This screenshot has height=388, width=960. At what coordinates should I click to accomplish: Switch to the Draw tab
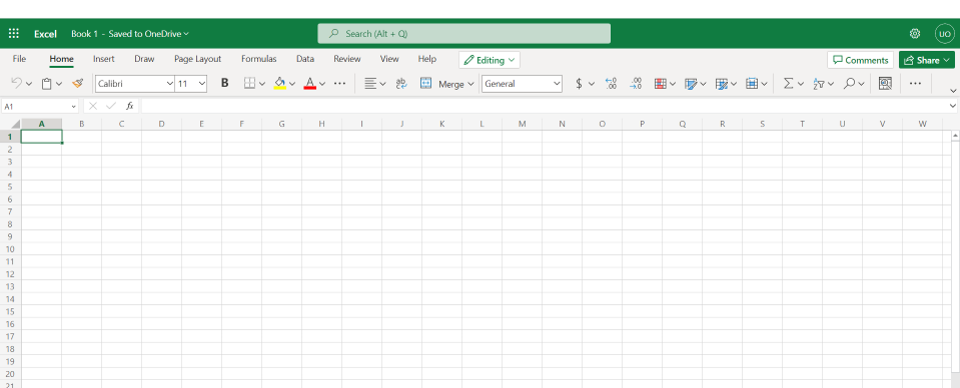(x=144, y=59)
